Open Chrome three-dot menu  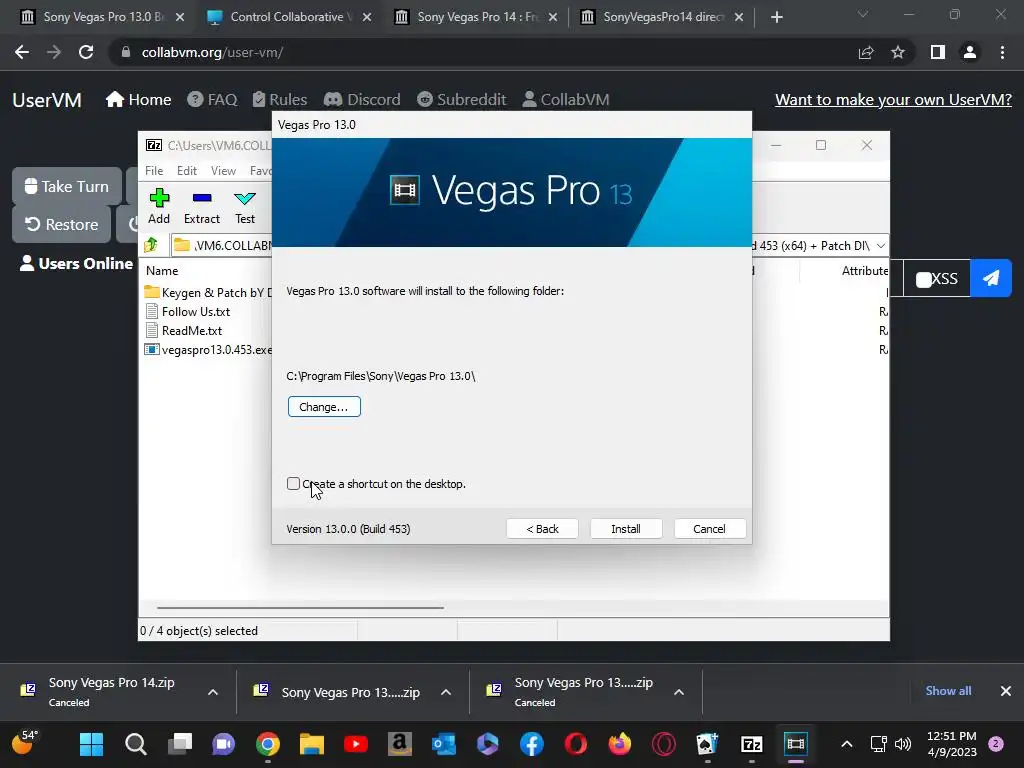[x=1002, y=52]
